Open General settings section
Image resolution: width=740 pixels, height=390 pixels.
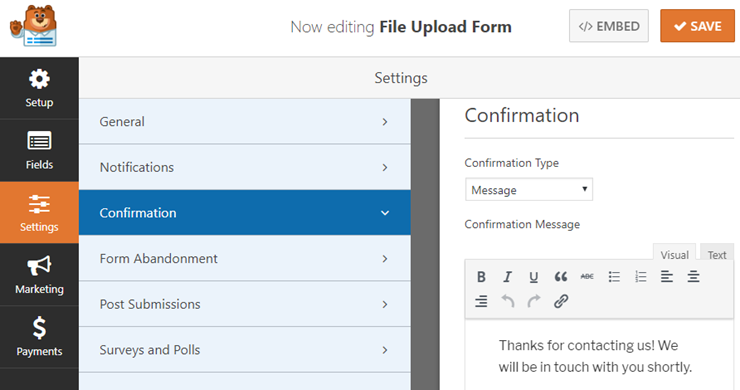click(244, 122)
